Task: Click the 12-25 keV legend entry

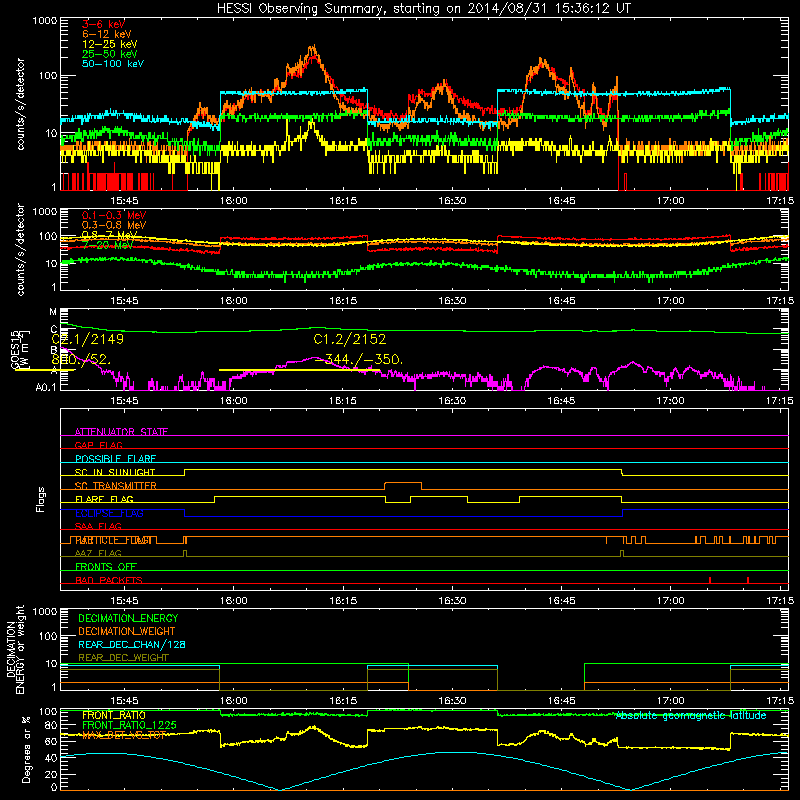Action: tap(110, 44)
